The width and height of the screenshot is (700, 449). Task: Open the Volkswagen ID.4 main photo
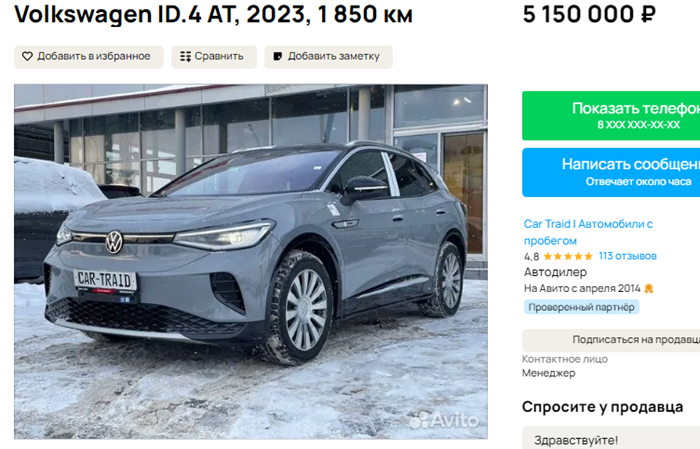coord(251,262)
